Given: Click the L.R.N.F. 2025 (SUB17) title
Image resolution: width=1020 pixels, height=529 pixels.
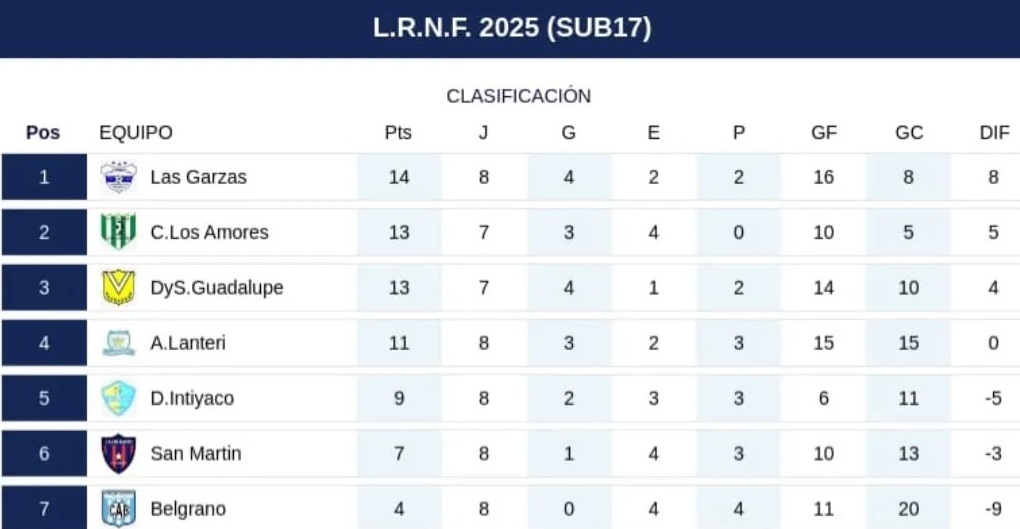Looking at the screenshot, I should 512,28.
